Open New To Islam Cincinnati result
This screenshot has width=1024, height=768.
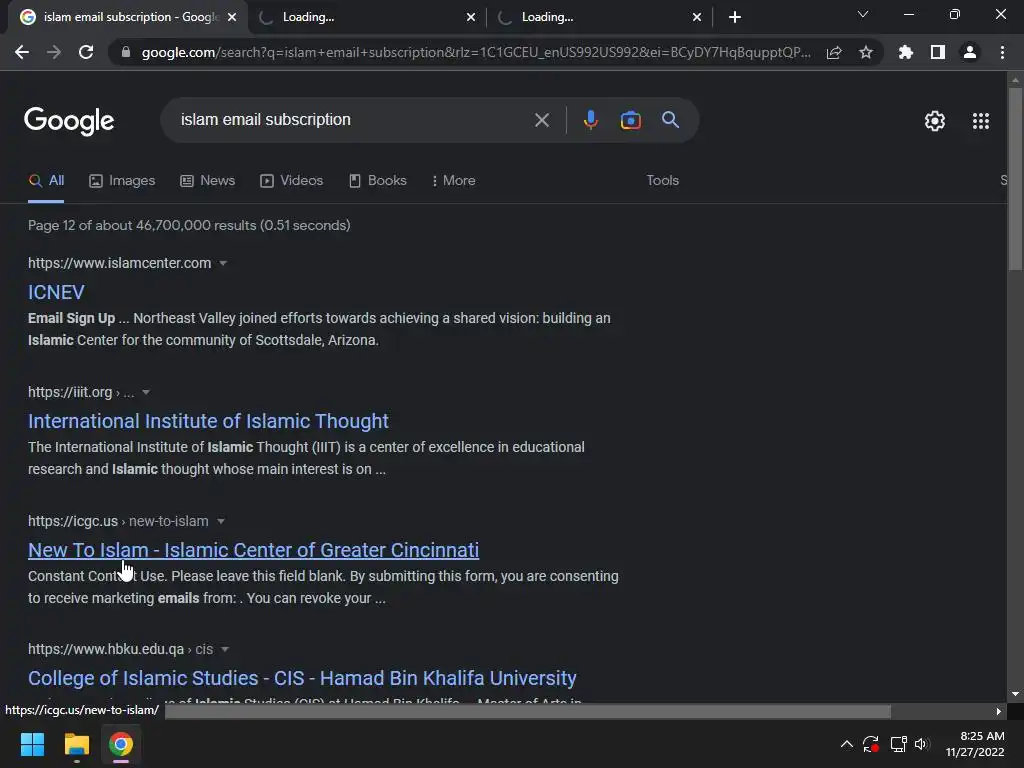253,550
